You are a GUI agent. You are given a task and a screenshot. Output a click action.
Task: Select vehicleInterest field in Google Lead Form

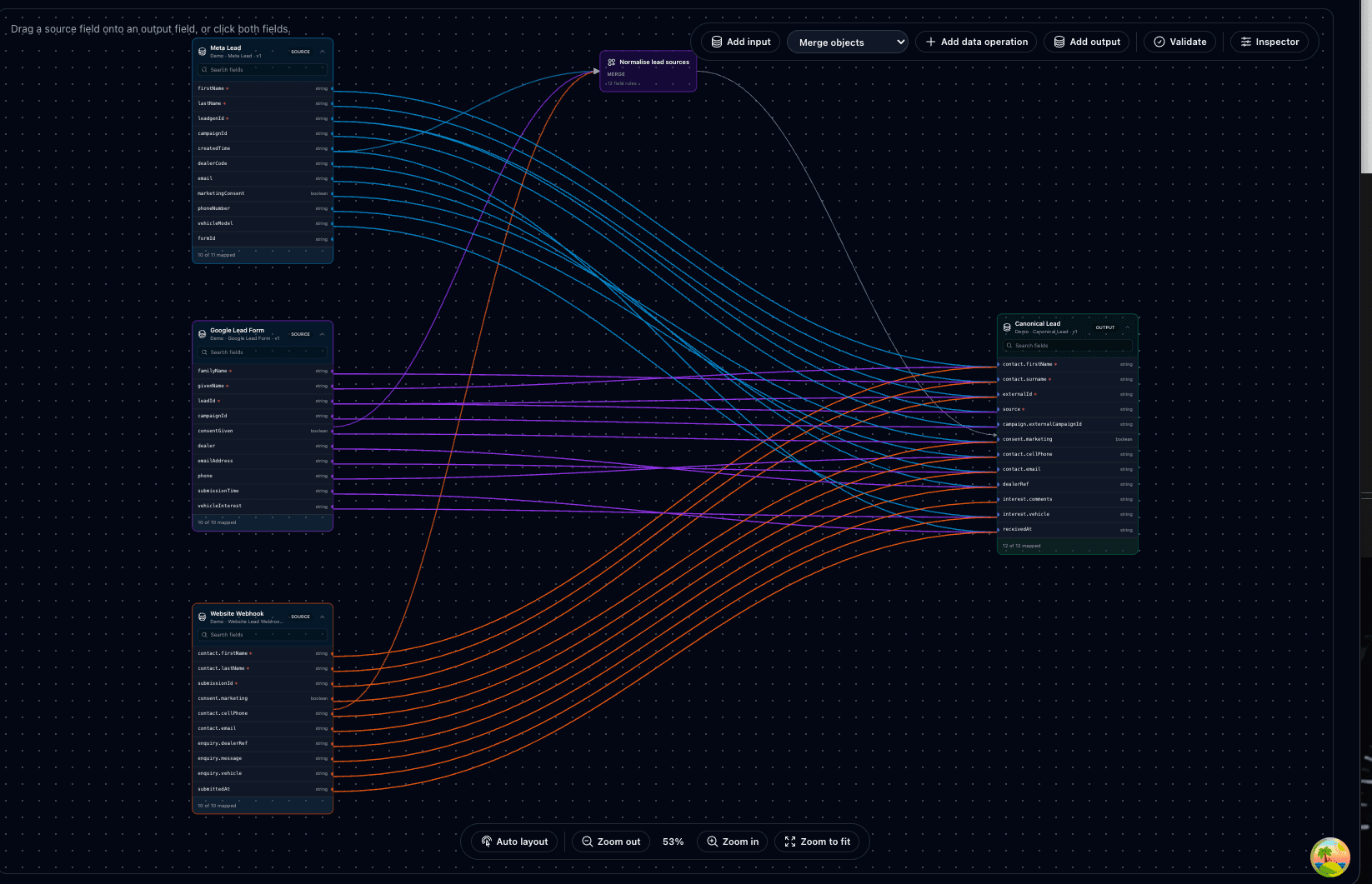[x=263, y=506]
